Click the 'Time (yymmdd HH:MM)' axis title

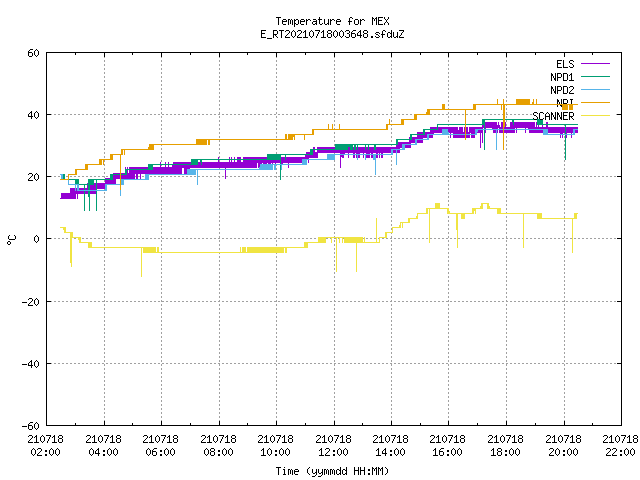(332, 471)
